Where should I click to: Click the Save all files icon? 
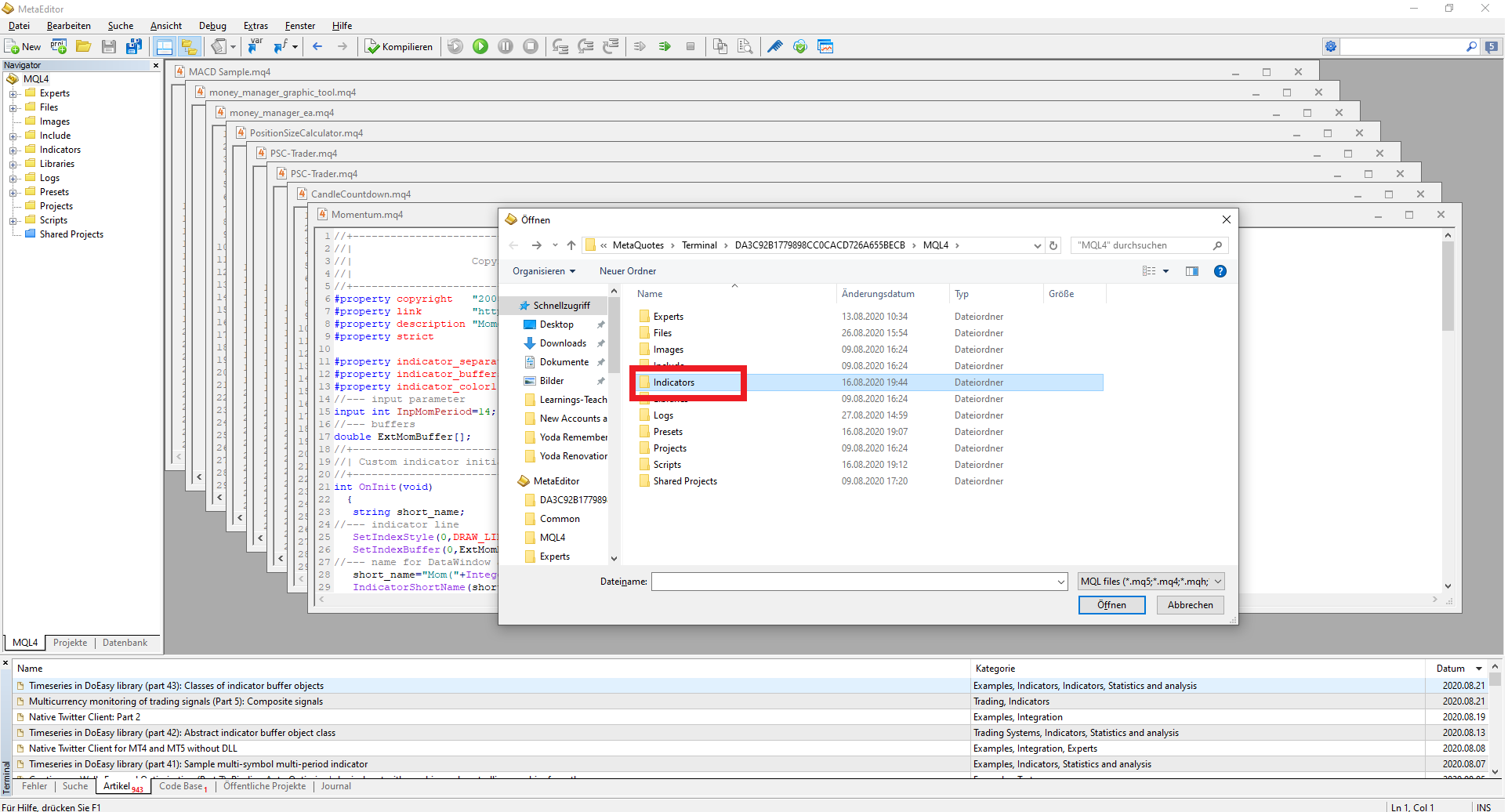tap(134, 47)
